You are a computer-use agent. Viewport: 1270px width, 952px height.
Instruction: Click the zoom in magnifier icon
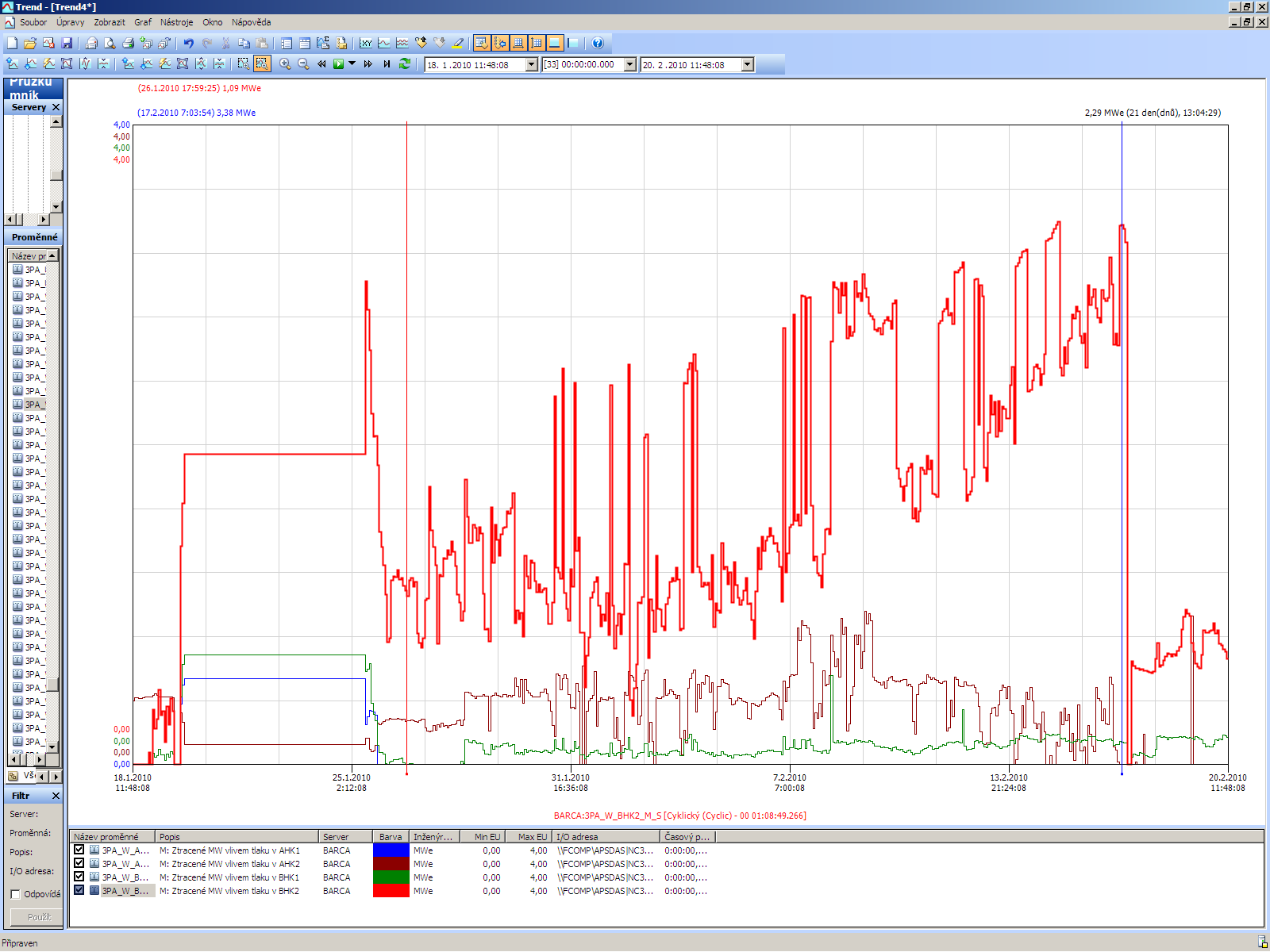point(285,64)
